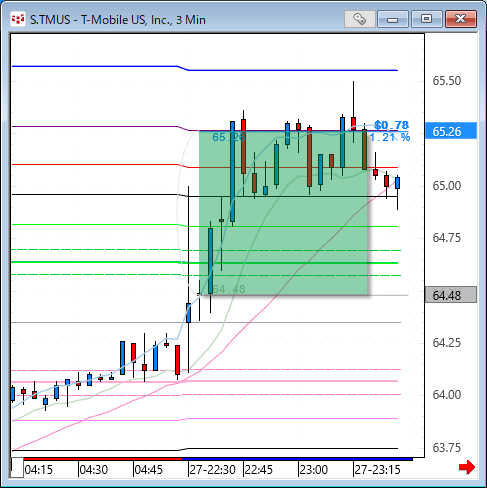Click the 65.50 price axis label
The width and height of the screenshot is (487, 488).
(447, 81)
